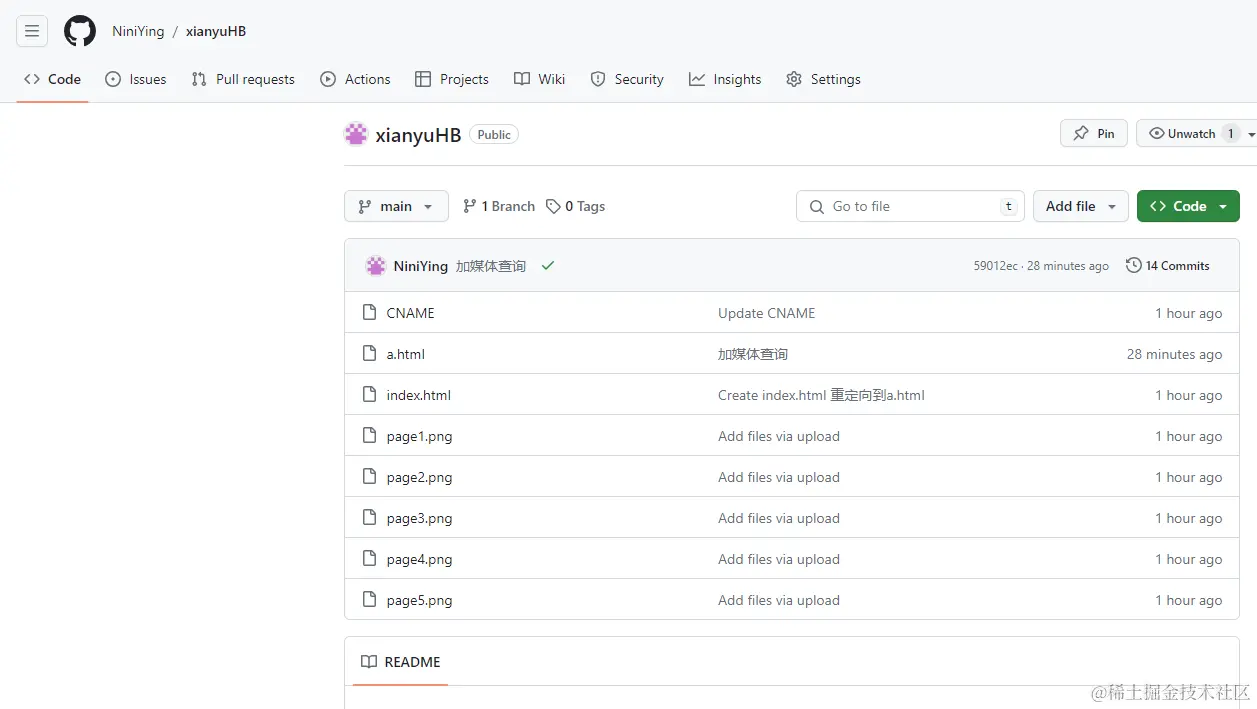Click the file icon next to a.html
This screenshot has height=709, width=1257.
[x=370, y=354]
